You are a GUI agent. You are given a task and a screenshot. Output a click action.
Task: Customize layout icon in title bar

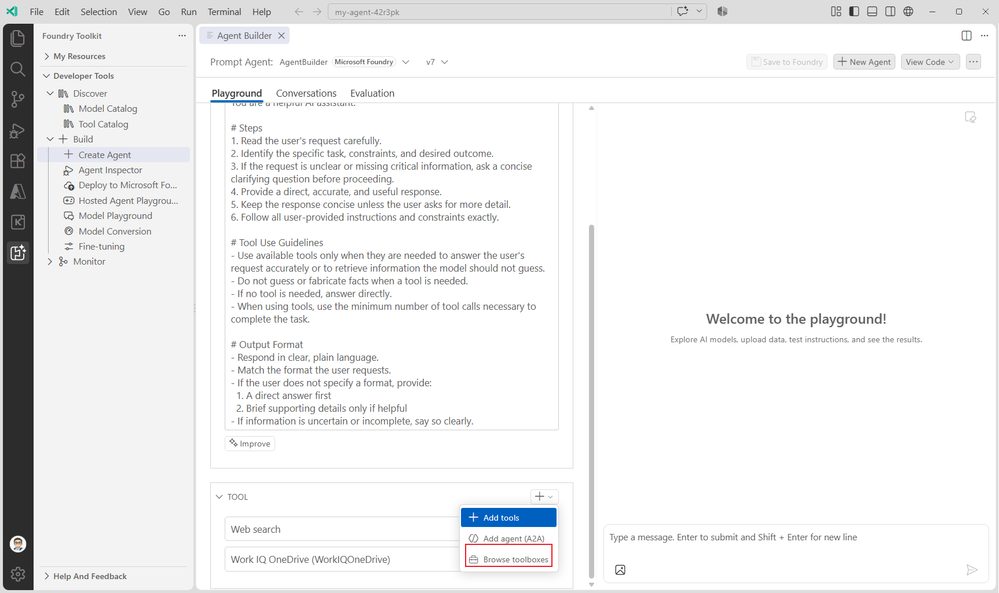[836, 11]
